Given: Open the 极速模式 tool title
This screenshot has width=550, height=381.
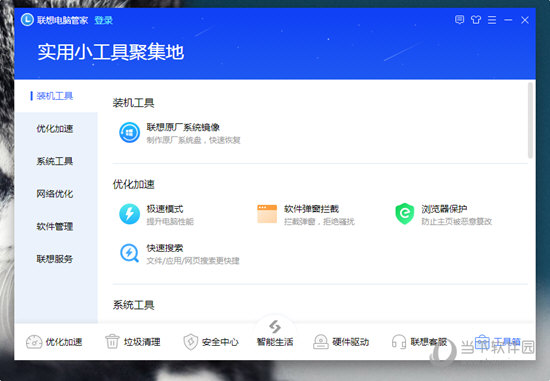Looking at the screenshot, I should tap(165, 209).
